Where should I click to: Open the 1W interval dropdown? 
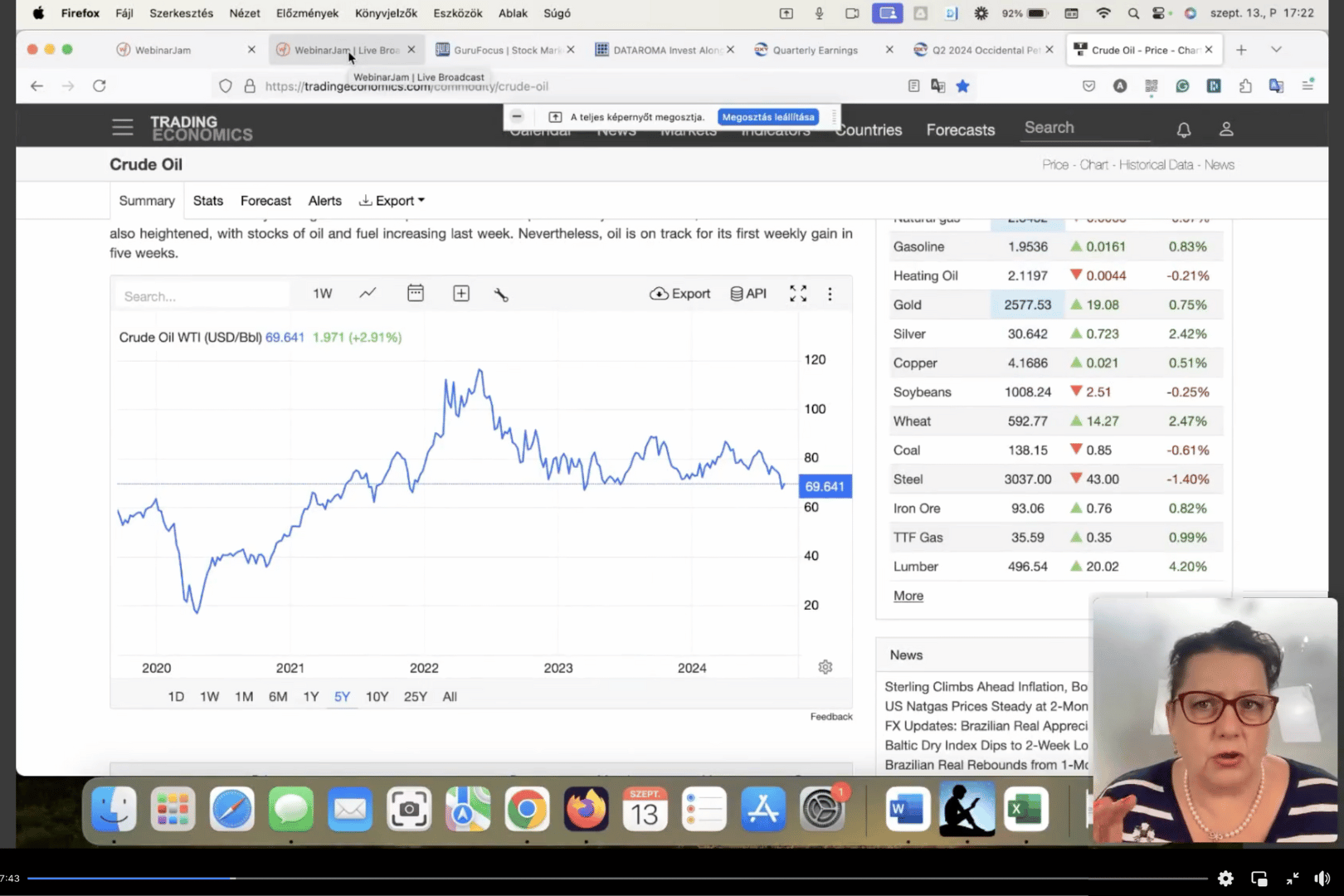tap(322, 294)
